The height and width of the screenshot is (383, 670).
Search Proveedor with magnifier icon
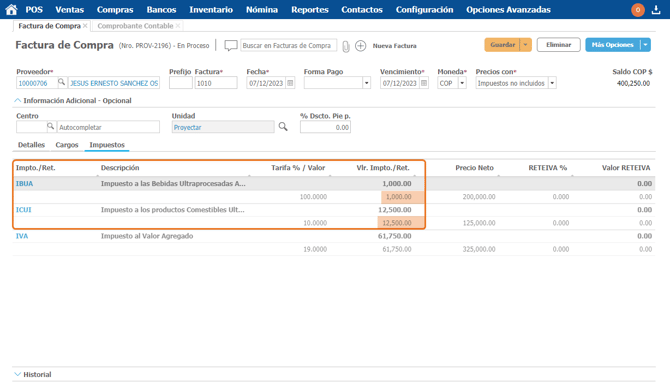pyautogui.click(x=62, y=82)
